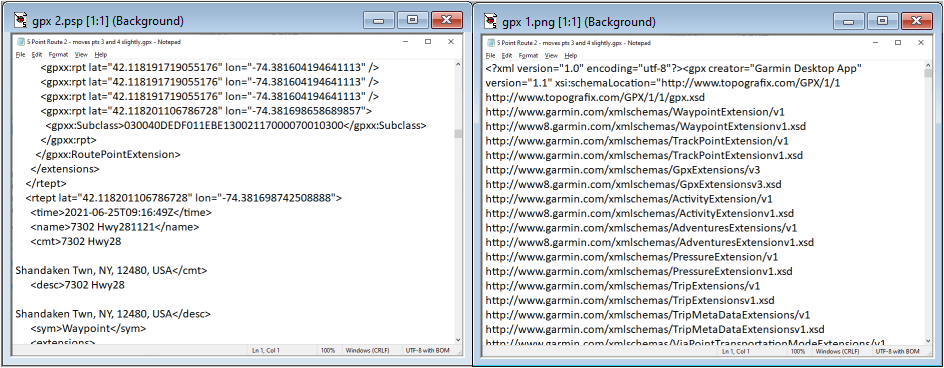
Task: Click Notepad's maximize button in gpx 2.psp window
Action: pos(428,42)
